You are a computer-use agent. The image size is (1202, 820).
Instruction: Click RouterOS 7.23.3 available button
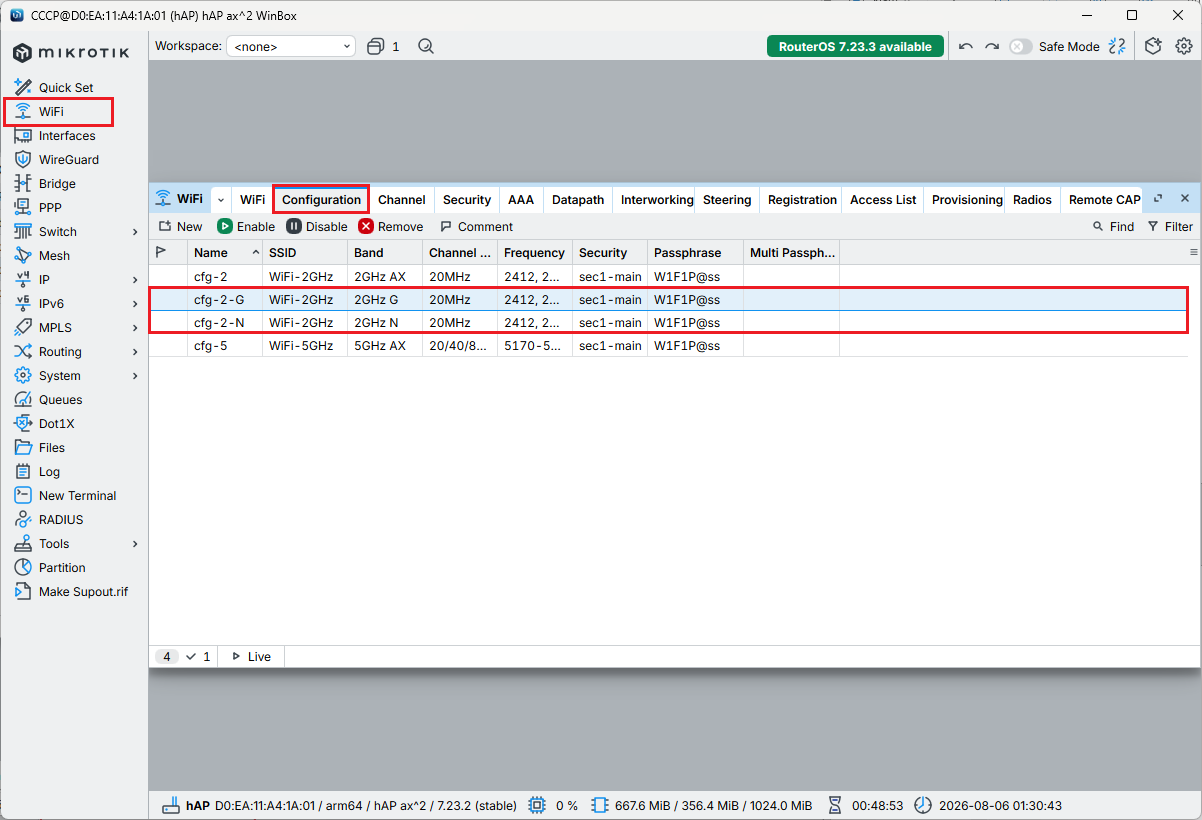coord(855,46)
